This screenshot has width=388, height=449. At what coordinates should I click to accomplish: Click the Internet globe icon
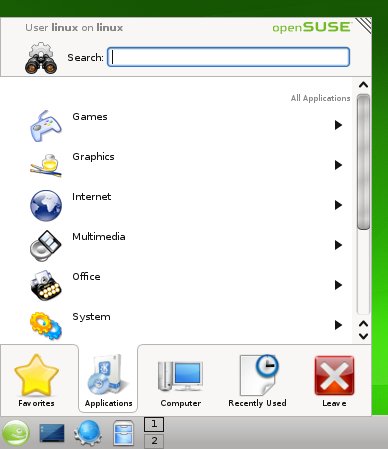(x=46, y=205)
